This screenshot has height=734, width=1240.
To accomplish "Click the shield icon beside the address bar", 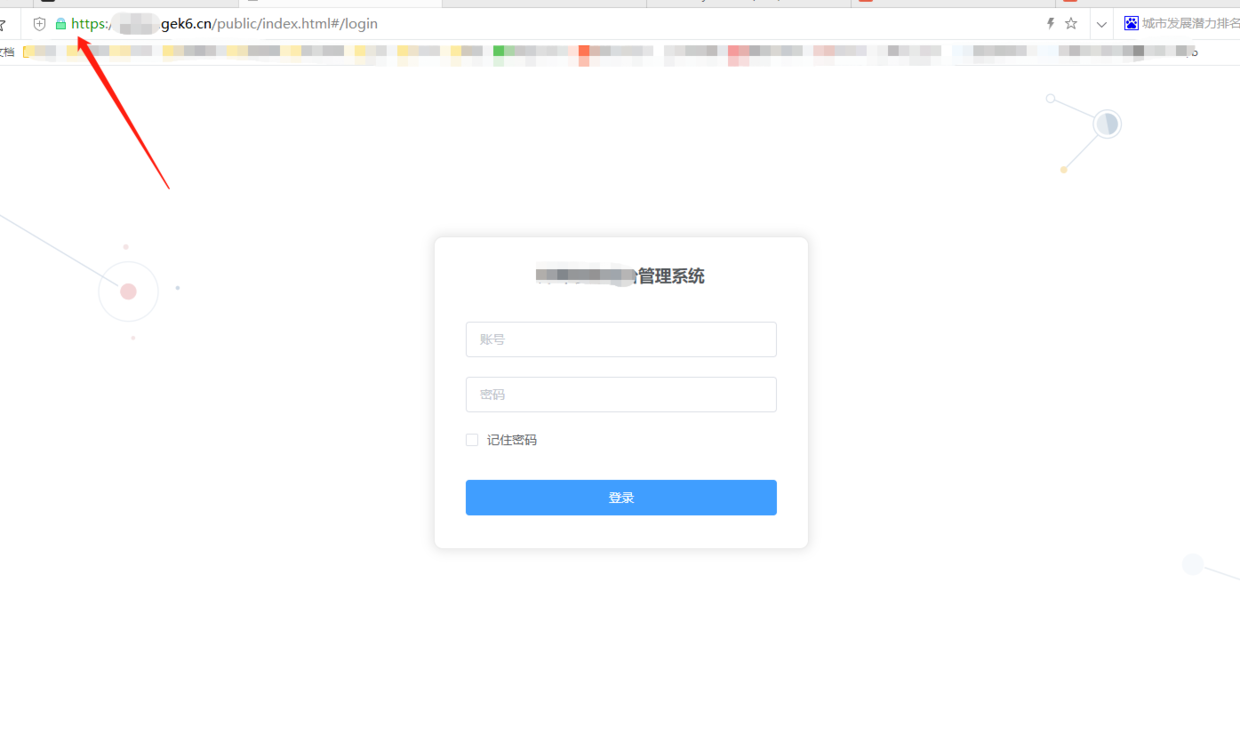I will pos(38,23).
